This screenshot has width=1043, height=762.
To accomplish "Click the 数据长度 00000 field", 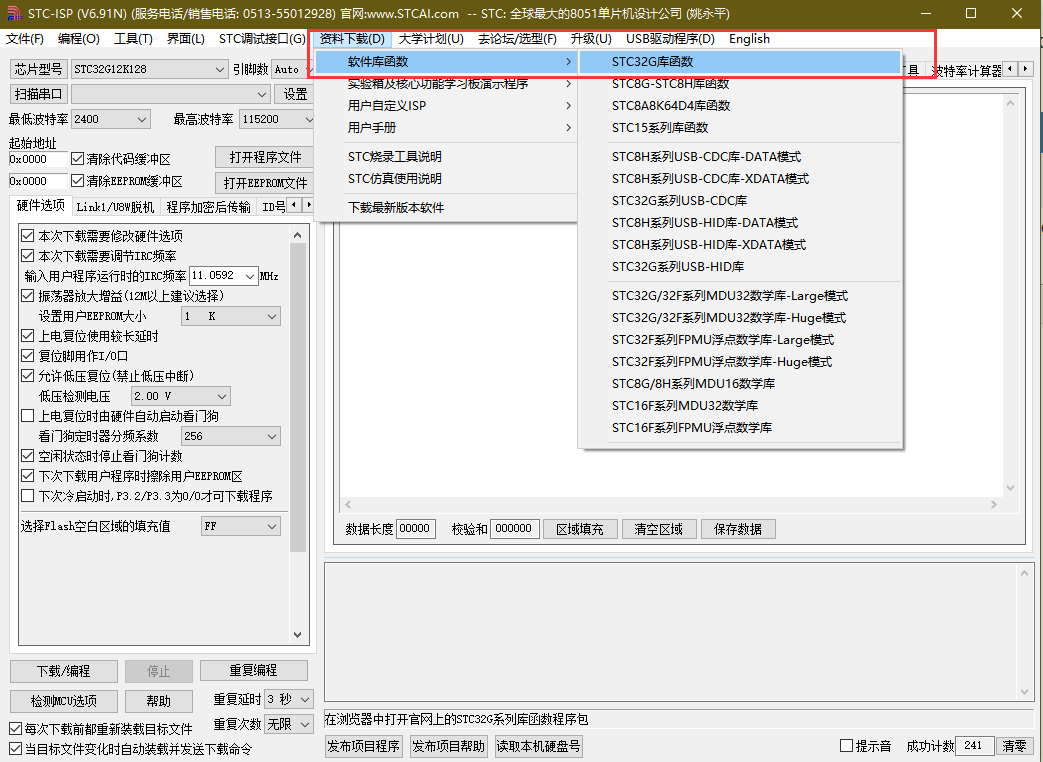I will (416, 529).
